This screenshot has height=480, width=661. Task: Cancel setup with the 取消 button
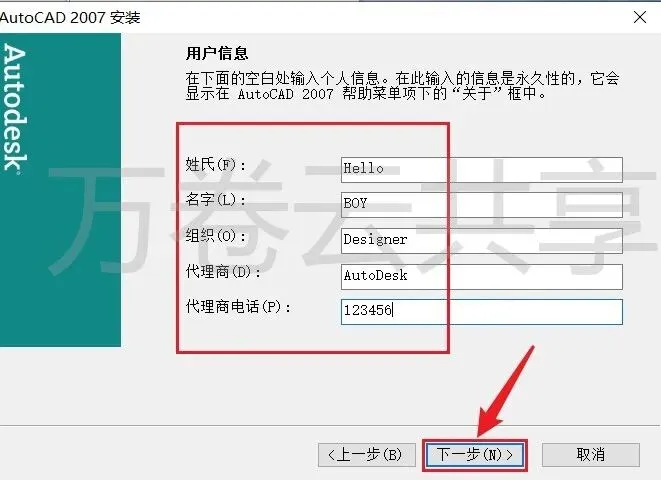(591, 454)
